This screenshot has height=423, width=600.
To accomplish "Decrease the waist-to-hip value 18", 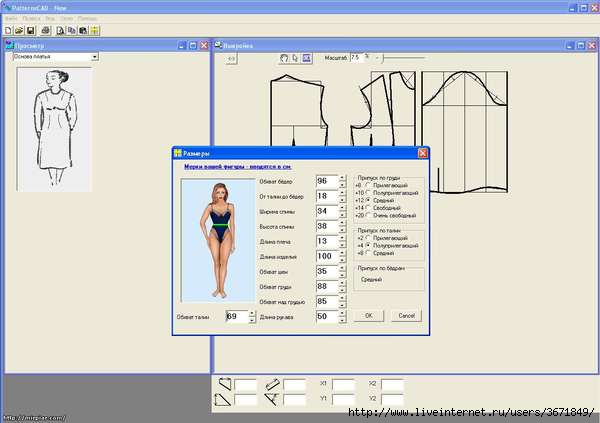I will (x=342, y=200).
